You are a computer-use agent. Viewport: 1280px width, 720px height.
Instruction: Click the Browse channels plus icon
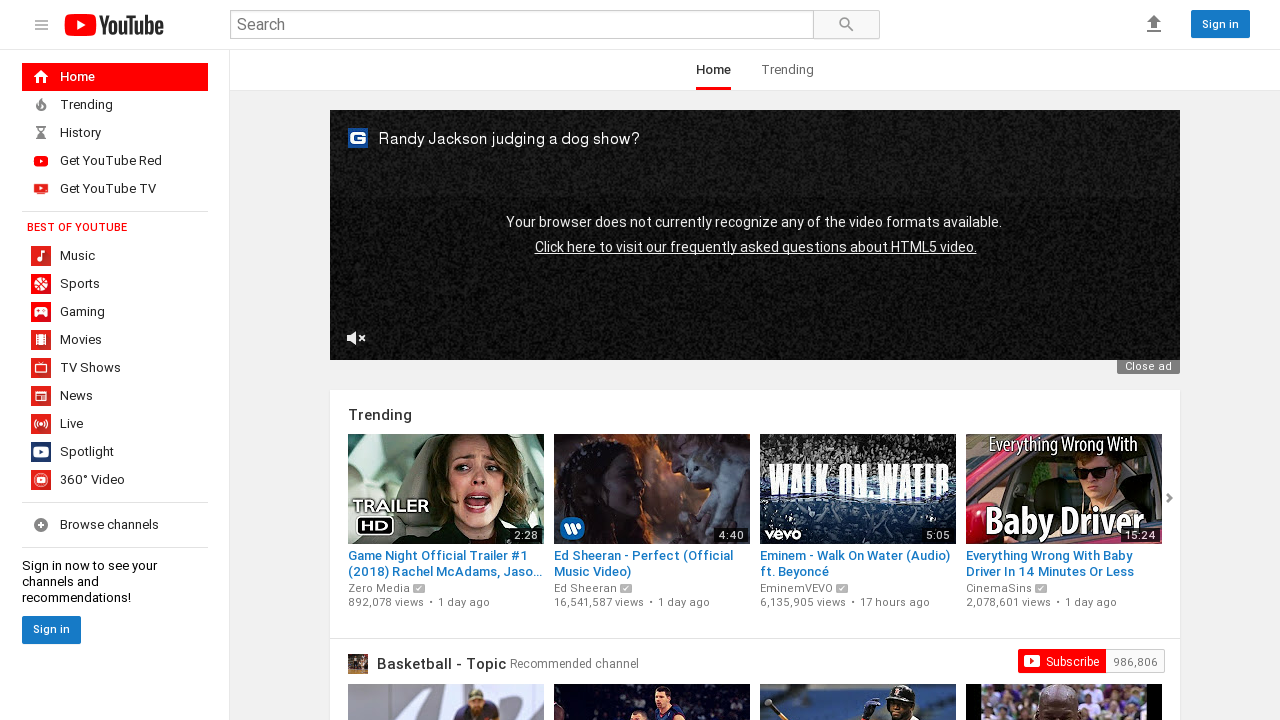(41, 525)
